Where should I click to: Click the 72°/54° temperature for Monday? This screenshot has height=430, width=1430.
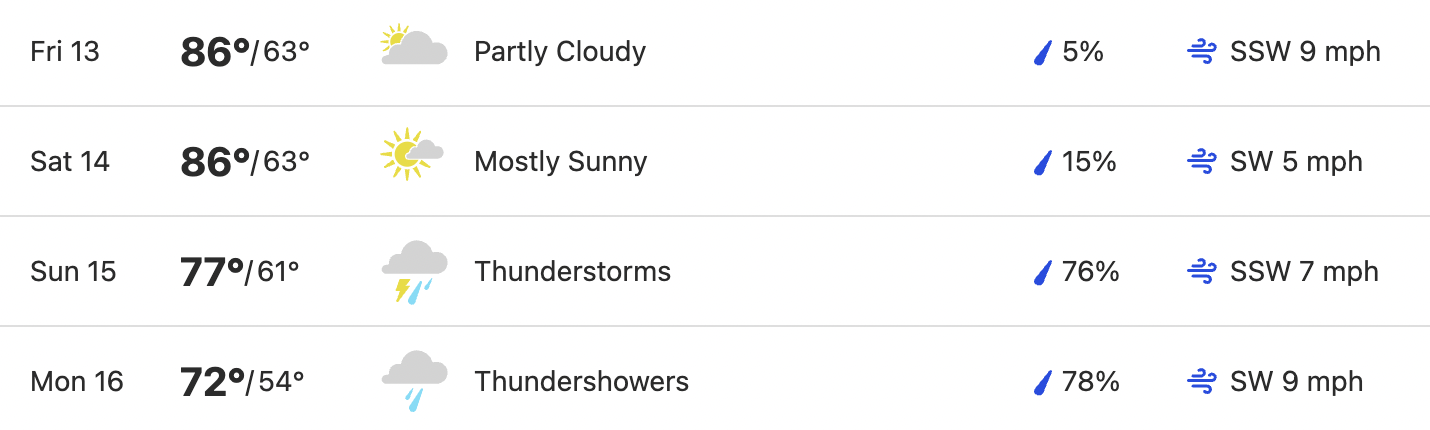tap(242, 382)
